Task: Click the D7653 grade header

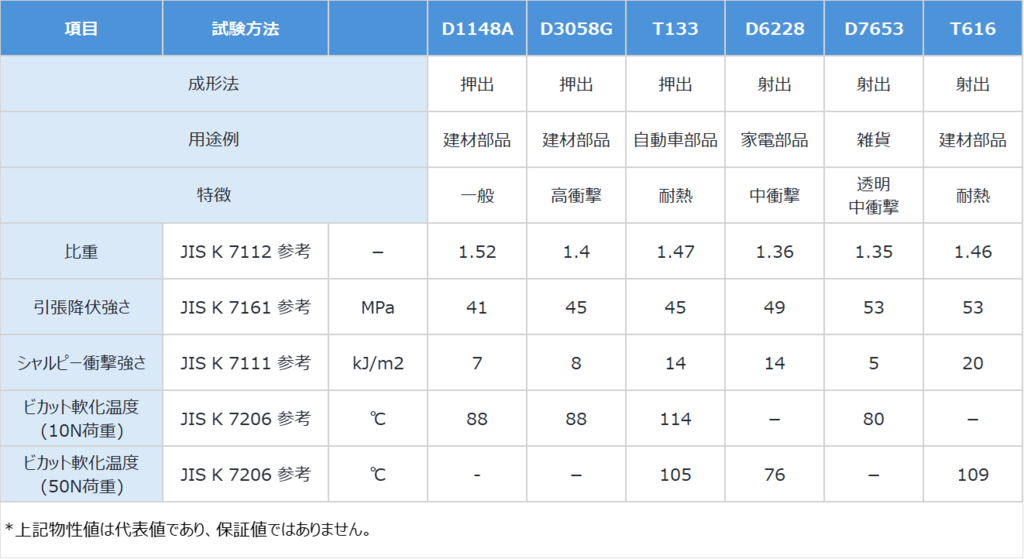Action: tap(873, 28)
